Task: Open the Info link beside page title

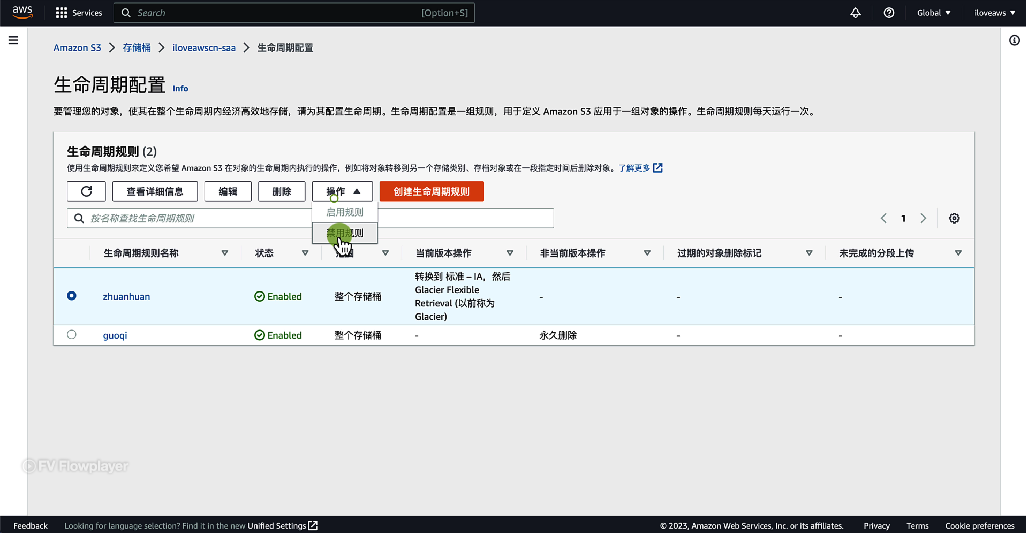Action: point(180,88)
